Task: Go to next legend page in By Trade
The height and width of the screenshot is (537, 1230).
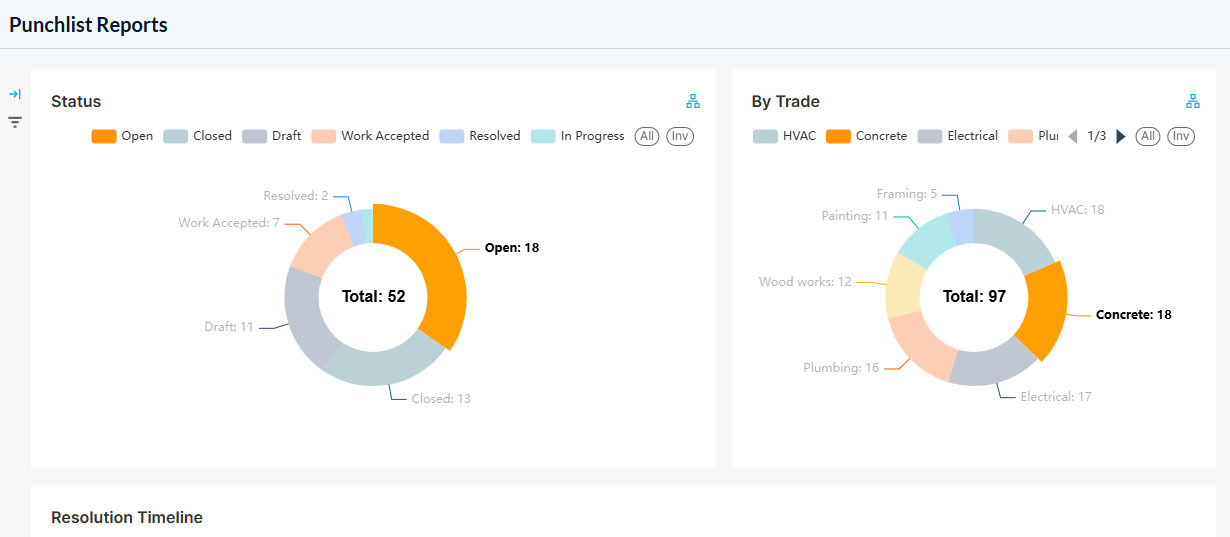Action: [1121, 136]
